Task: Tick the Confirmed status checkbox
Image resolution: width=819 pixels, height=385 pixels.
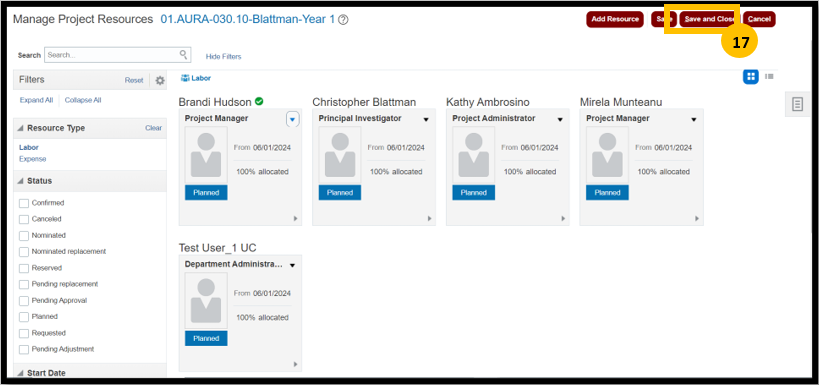Action: 24,203
